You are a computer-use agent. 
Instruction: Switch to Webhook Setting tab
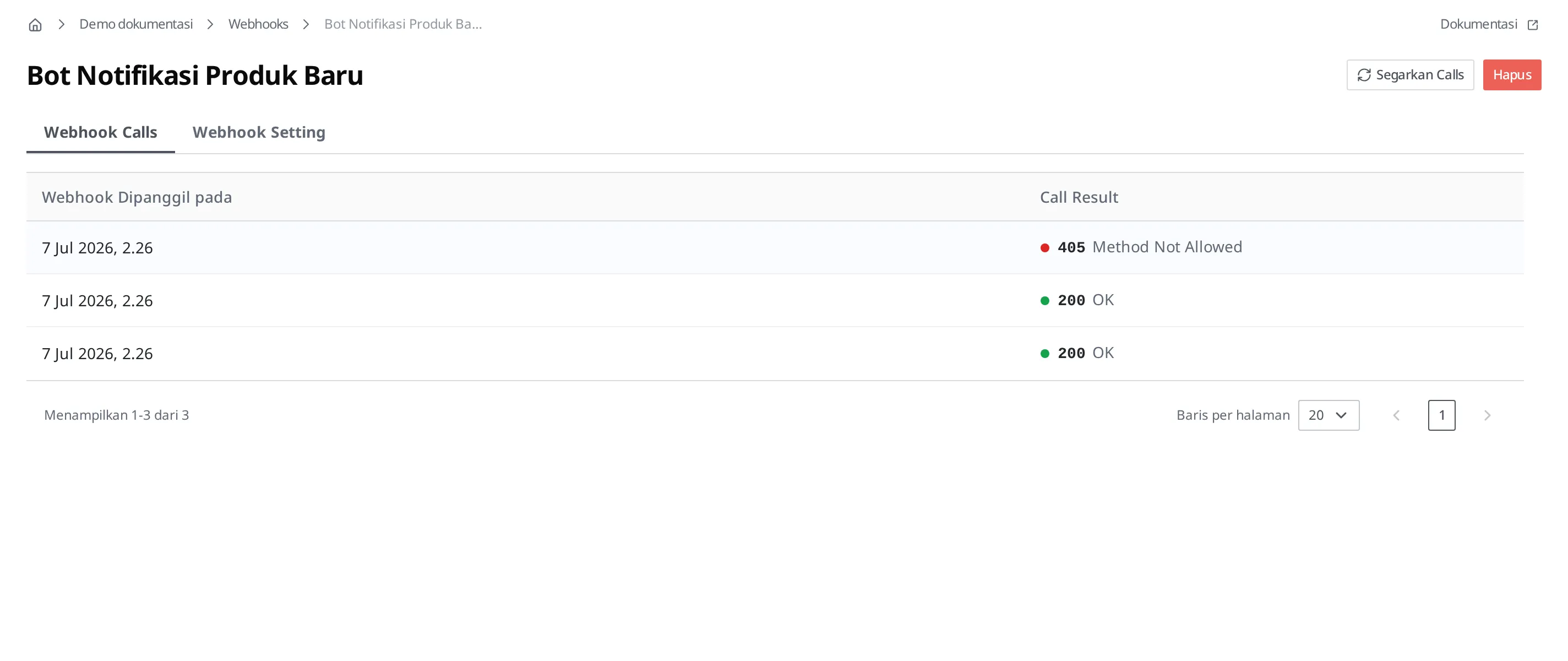pyautogui.click(x=259, y=132)
